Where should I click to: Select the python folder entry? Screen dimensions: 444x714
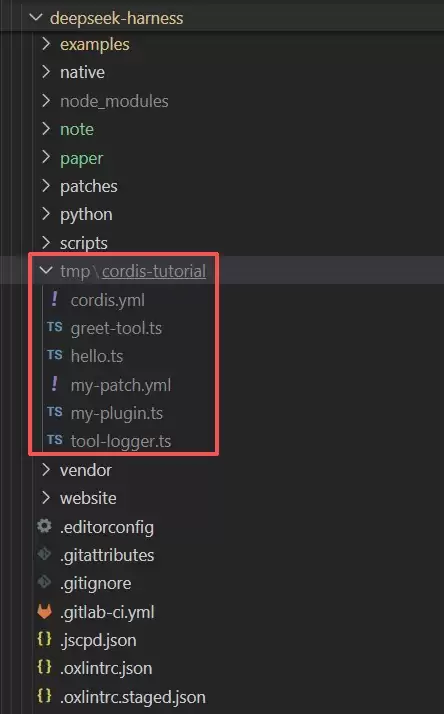86,214
